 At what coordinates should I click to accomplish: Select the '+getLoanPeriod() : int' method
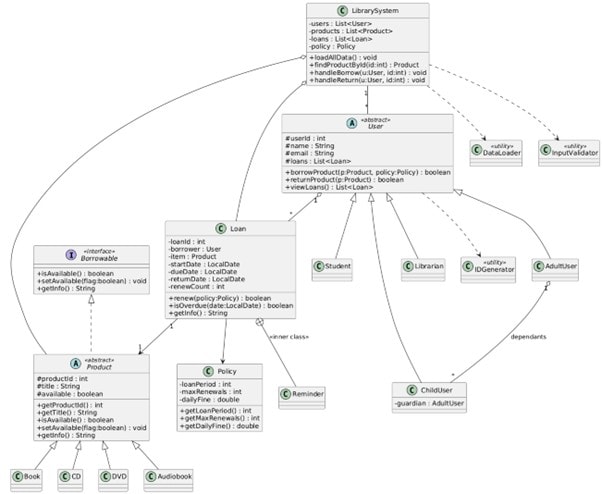[x=215, y=411]
